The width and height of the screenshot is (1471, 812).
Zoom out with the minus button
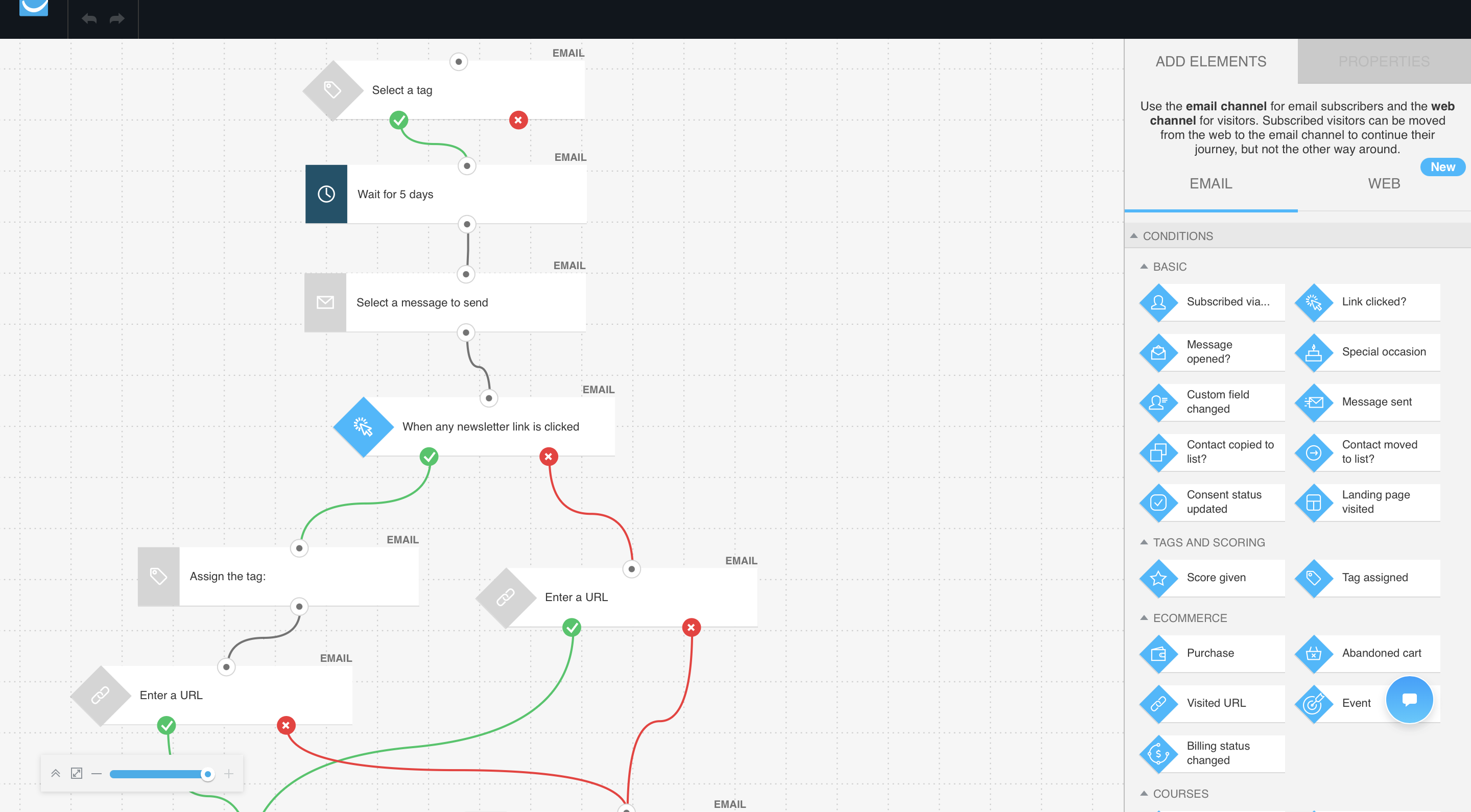(97, 774)
